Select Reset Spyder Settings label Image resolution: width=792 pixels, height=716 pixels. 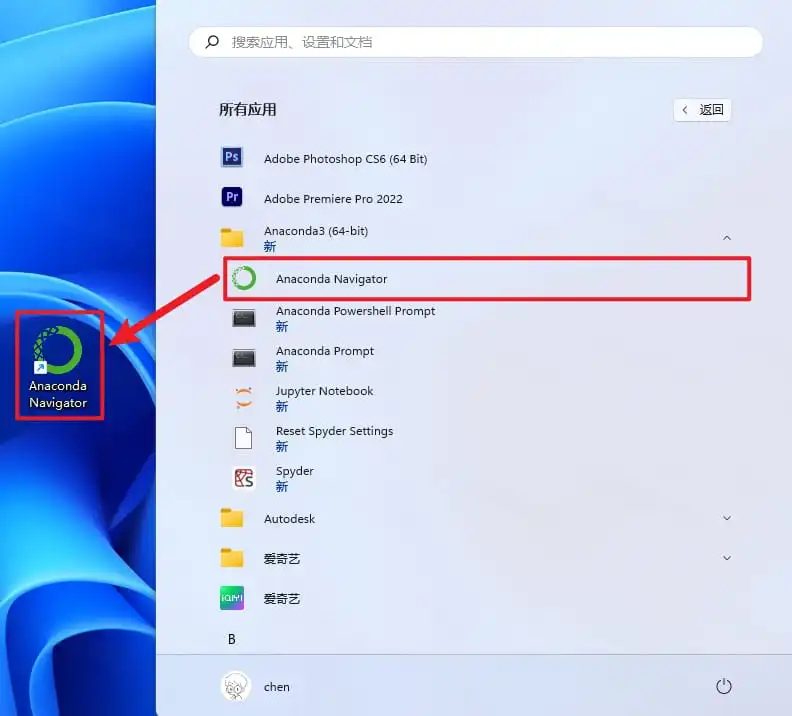click(x=334, y=431)
